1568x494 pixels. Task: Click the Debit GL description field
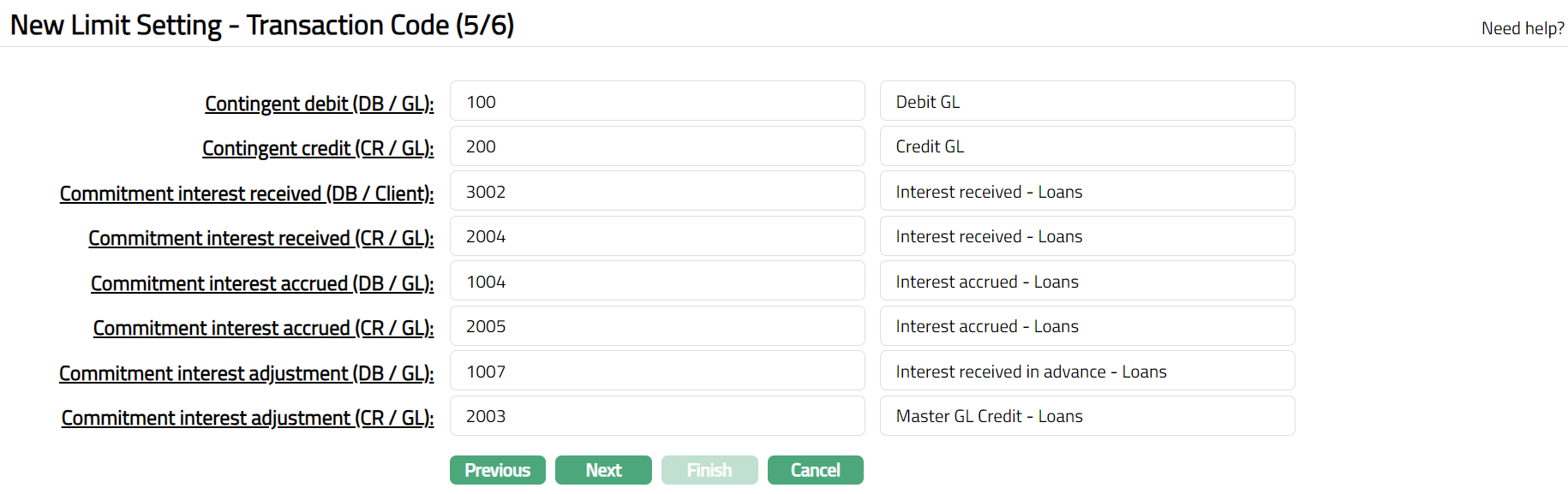pyautogui.click(x=1086, y=102)
